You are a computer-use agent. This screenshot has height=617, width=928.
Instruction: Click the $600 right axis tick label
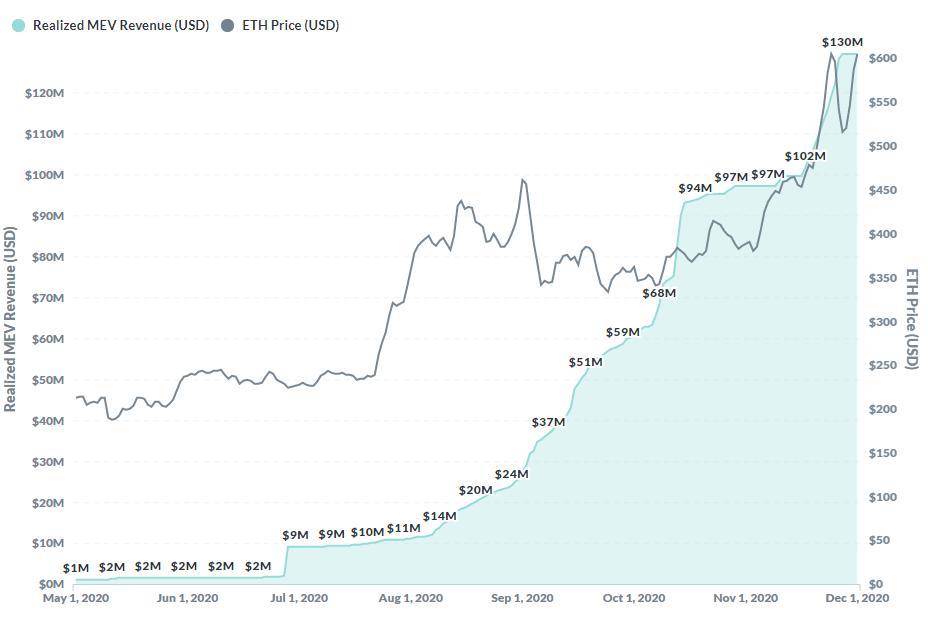click(882, 59)
